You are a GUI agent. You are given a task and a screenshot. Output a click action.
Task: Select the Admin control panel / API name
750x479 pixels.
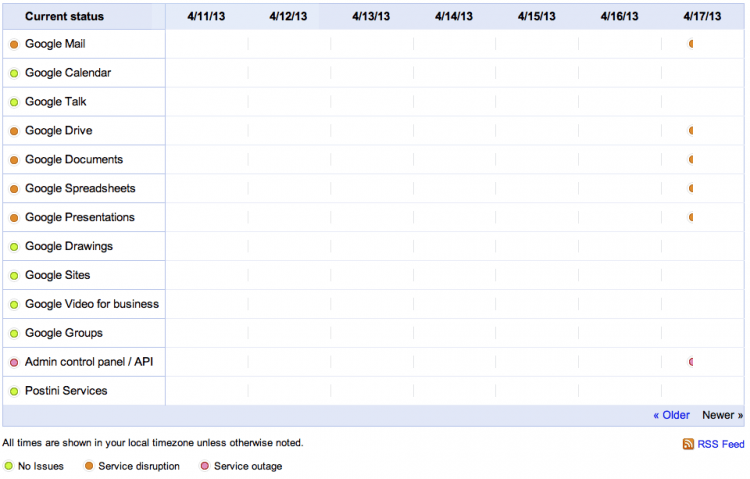tap(89, 362)
